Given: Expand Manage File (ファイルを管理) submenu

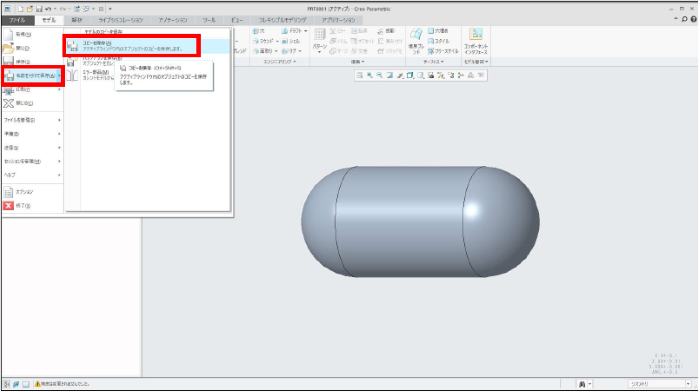Looking at the screenshot, I should 31,120.
